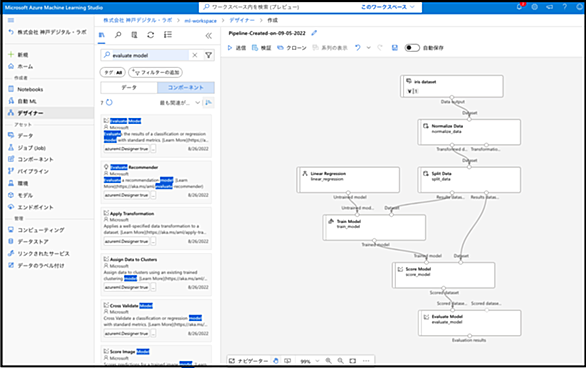
Task: Select the Assign Data to Clusters card
Action: pos(156,274)
